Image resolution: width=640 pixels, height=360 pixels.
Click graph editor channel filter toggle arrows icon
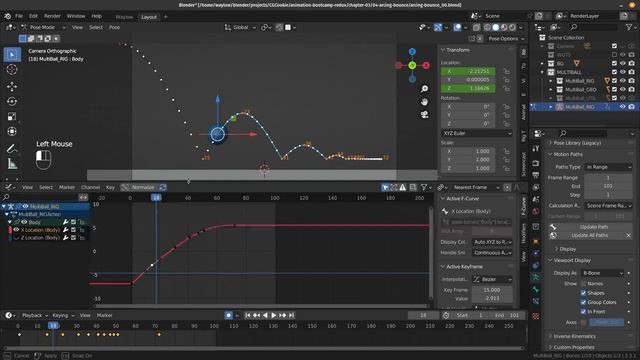(83, 197)
